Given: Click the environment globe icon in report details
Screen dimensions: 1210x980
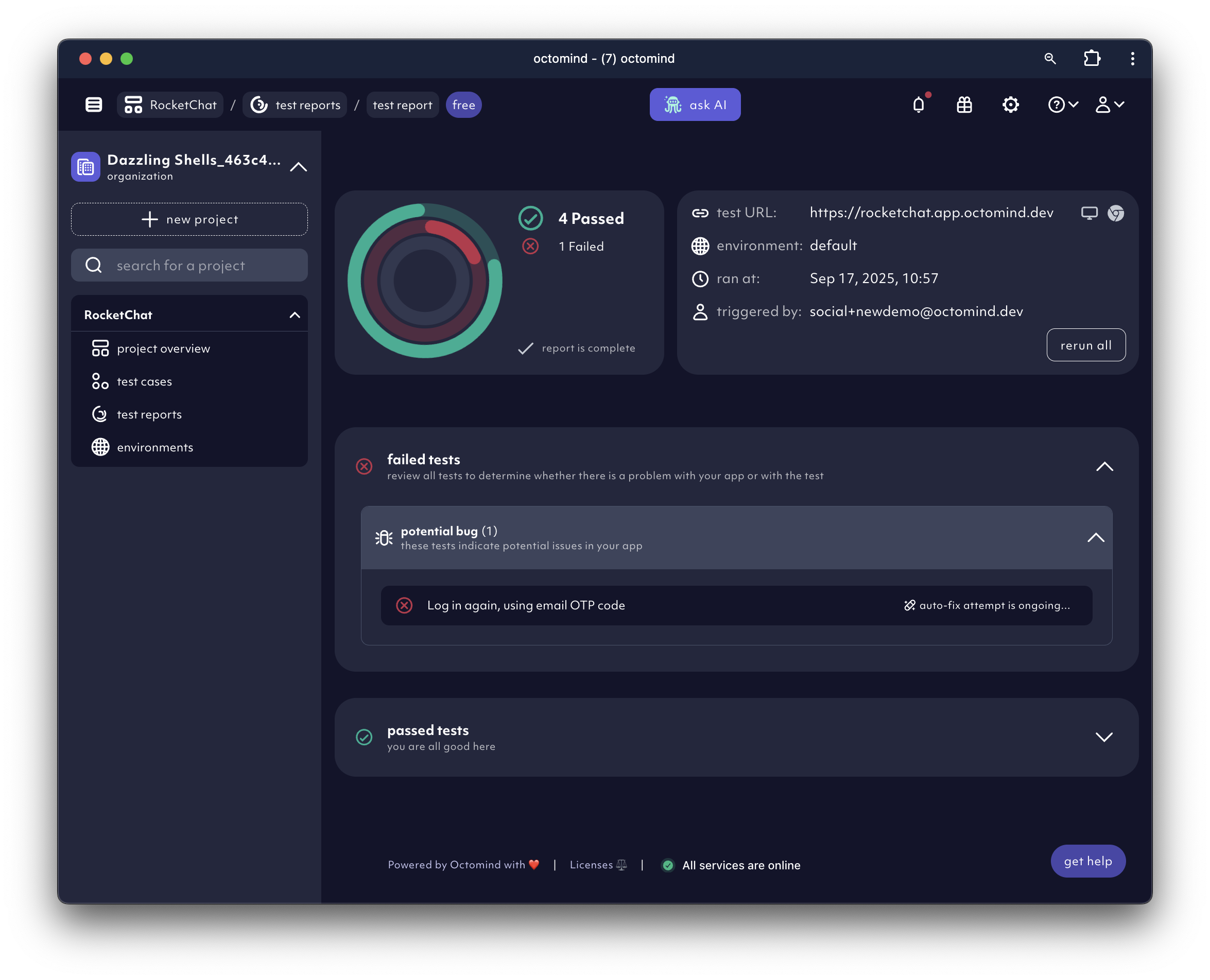Looking at the screenshot, I should click(700, 246).
